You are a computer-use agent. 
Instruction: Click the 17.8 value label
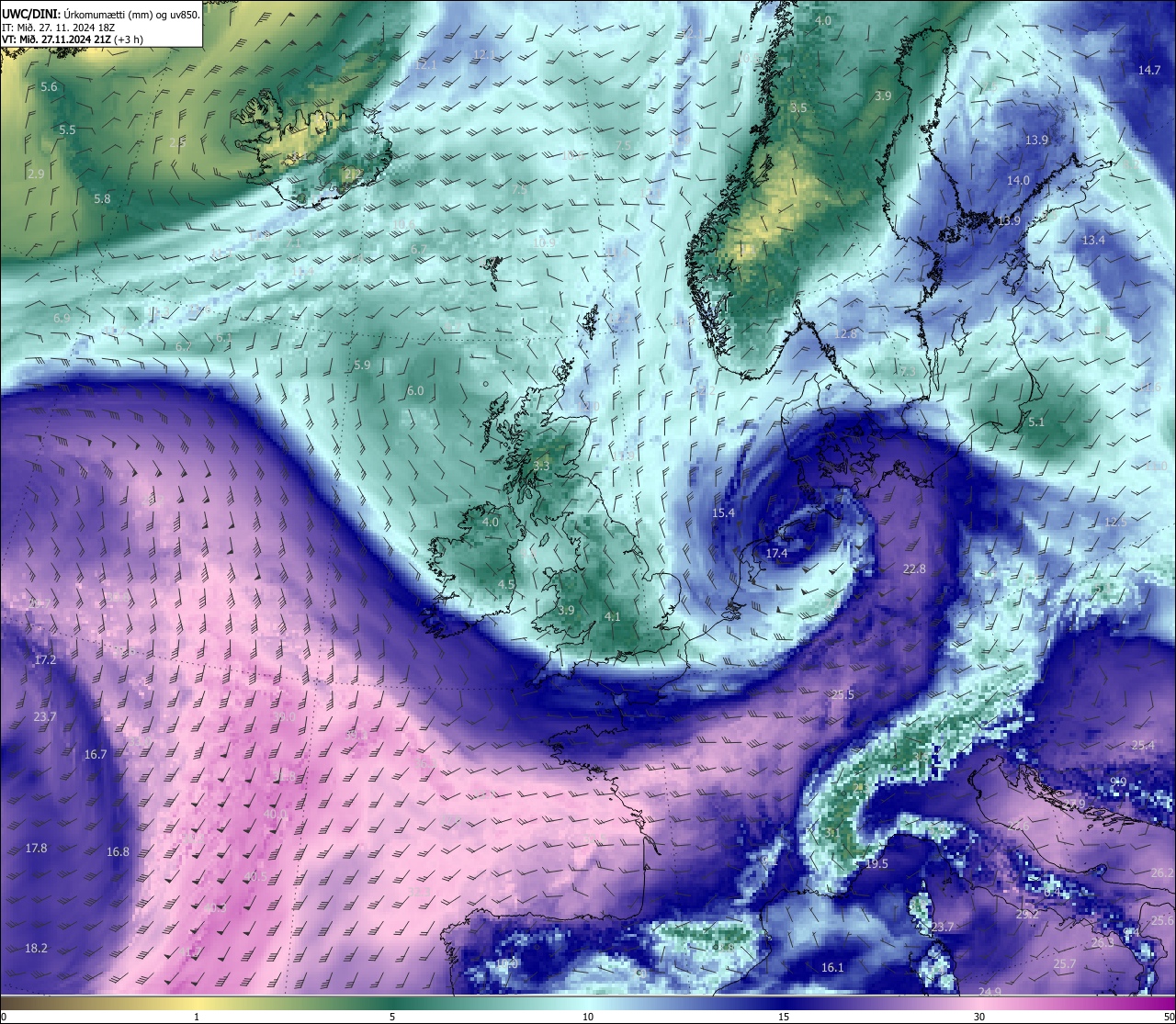36,849
